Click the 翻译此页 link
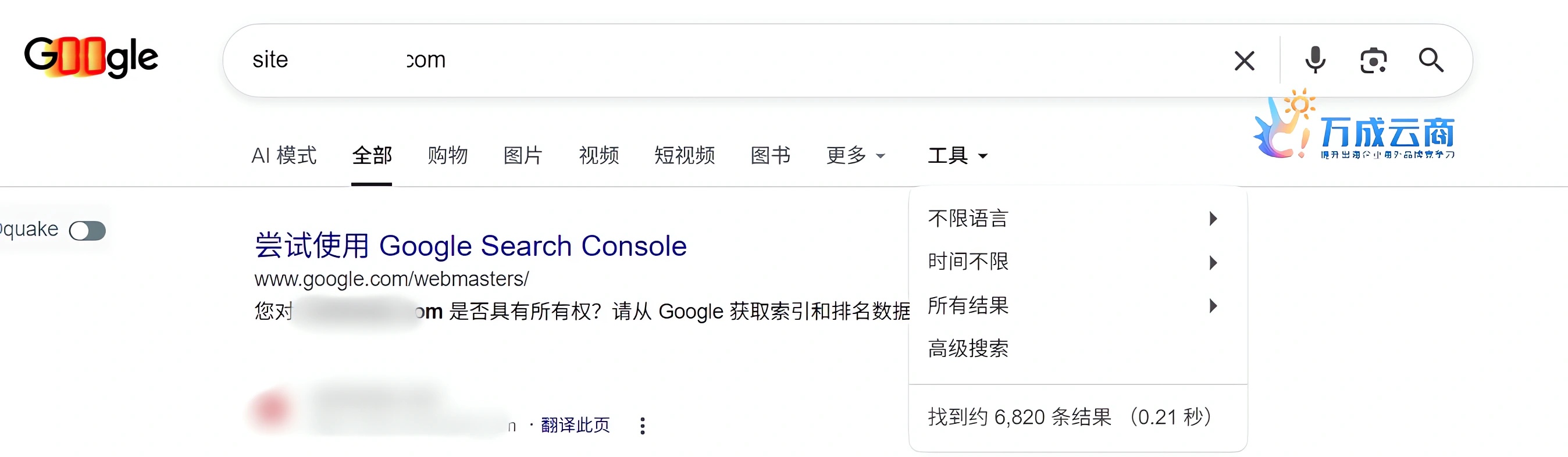 (575, 425)
